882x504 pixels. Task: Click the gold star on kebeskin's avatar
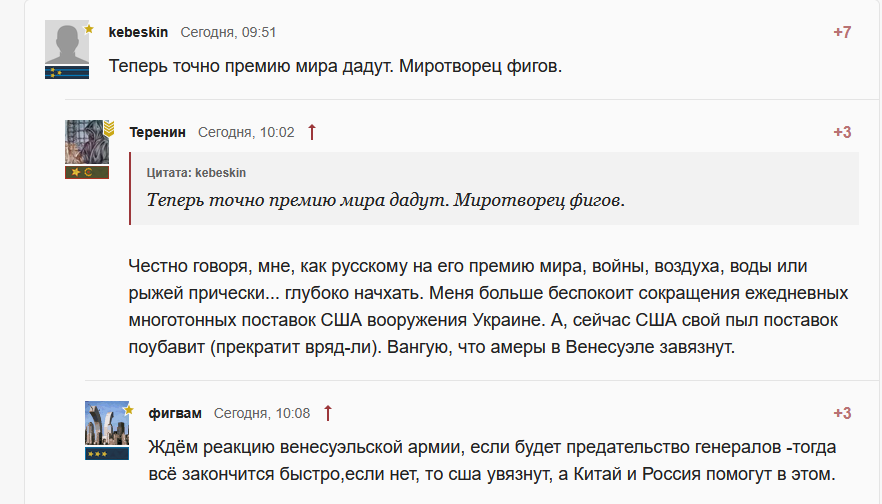pyautogui.click(x=89, y=29)
